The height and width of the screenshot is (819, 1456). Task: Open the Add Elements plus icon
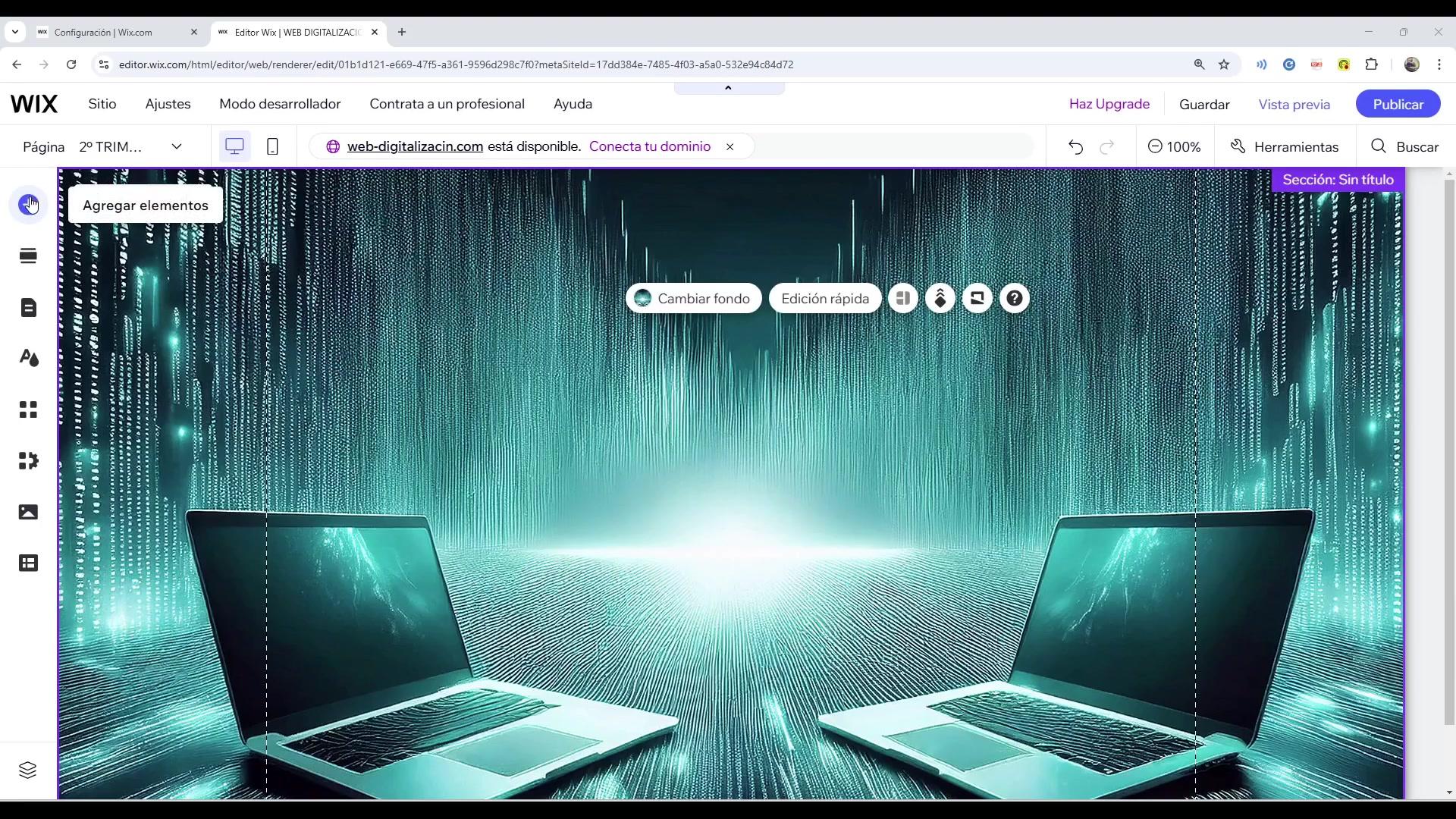pos(29,205)
